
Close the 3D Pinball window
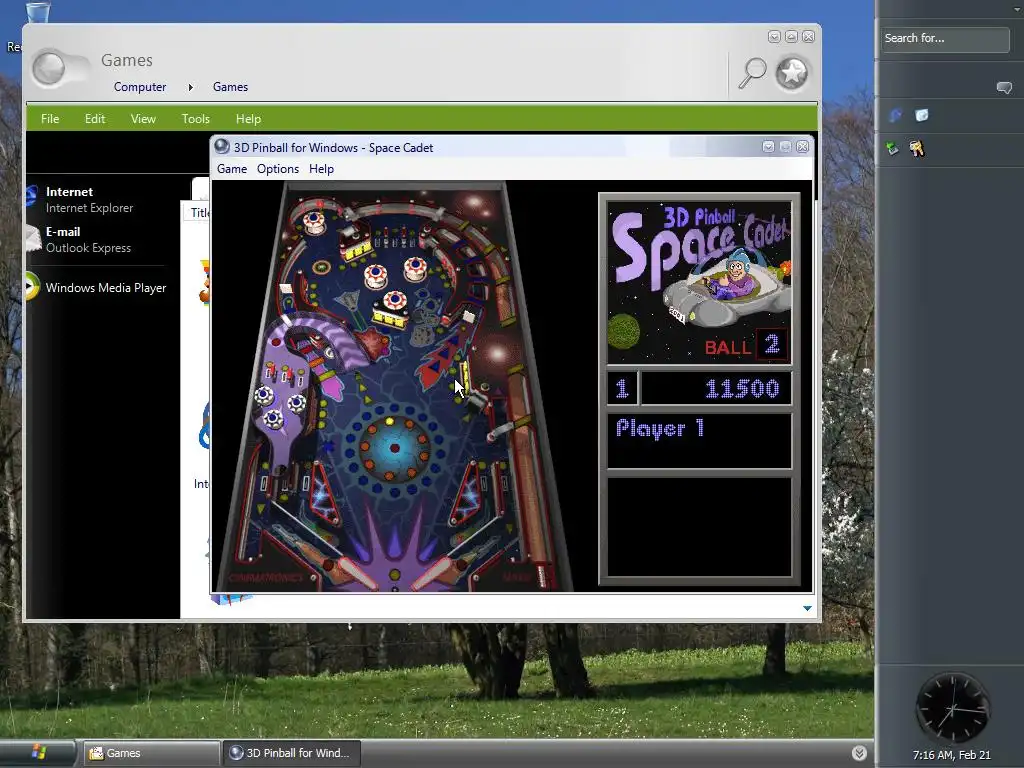pos(803,147)
